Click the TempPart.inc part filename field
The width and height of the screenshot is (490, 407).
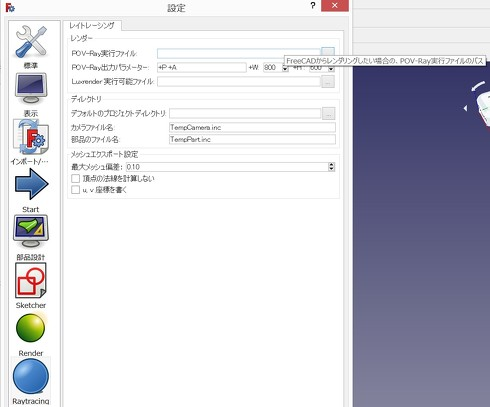252,139
